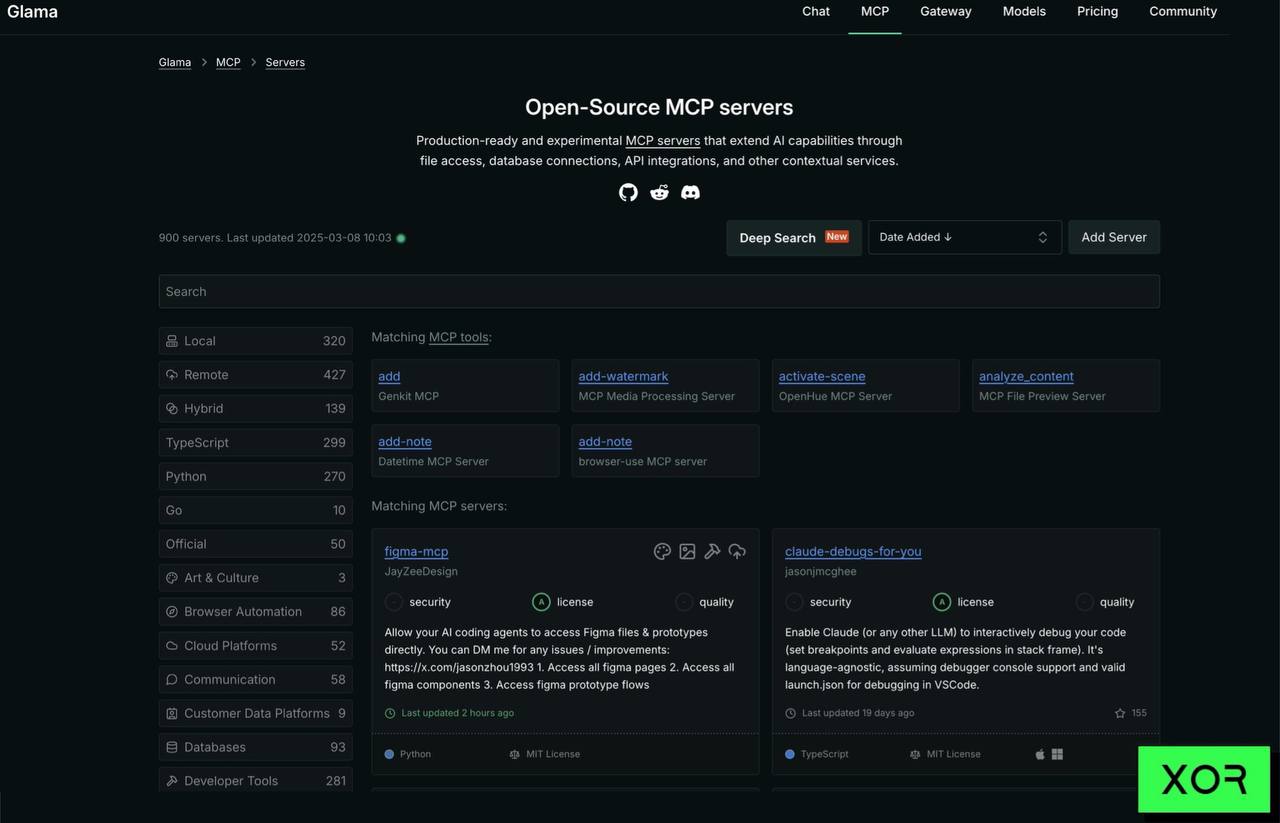Screen dimensions: 1280x823
Task: Select the Databases category filter
Action: coord(255,747)
